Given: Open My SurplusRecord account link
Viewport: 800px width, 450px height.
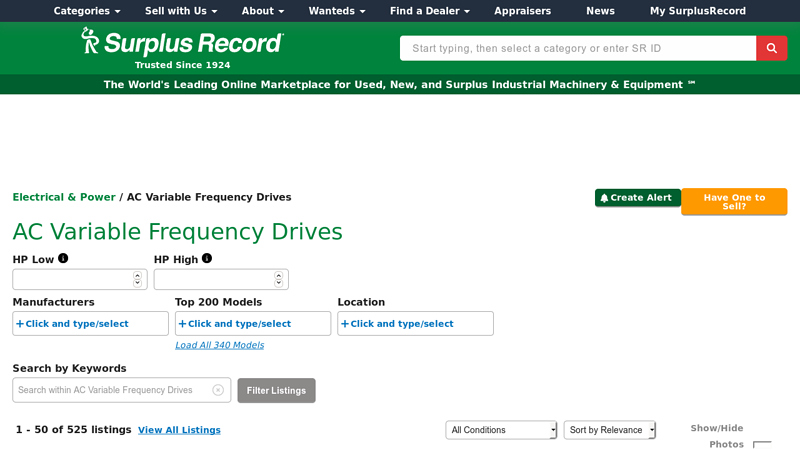Looking at the screenshot, I should coord(697,11).
